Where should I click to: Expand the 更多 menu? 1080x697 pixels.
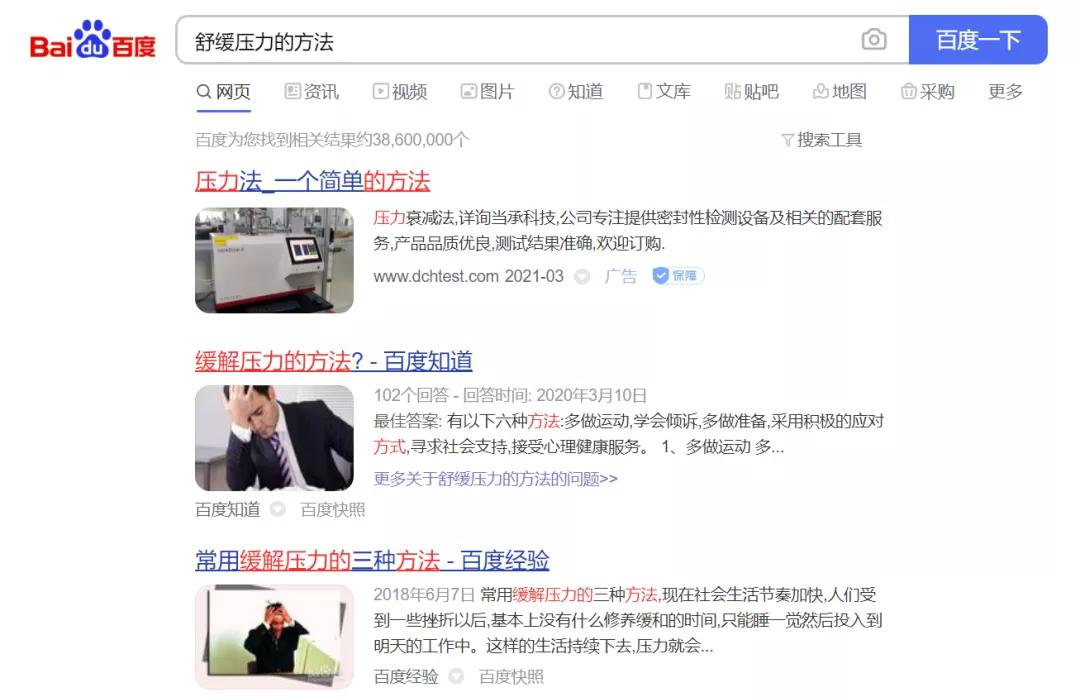click(1005, 91)
